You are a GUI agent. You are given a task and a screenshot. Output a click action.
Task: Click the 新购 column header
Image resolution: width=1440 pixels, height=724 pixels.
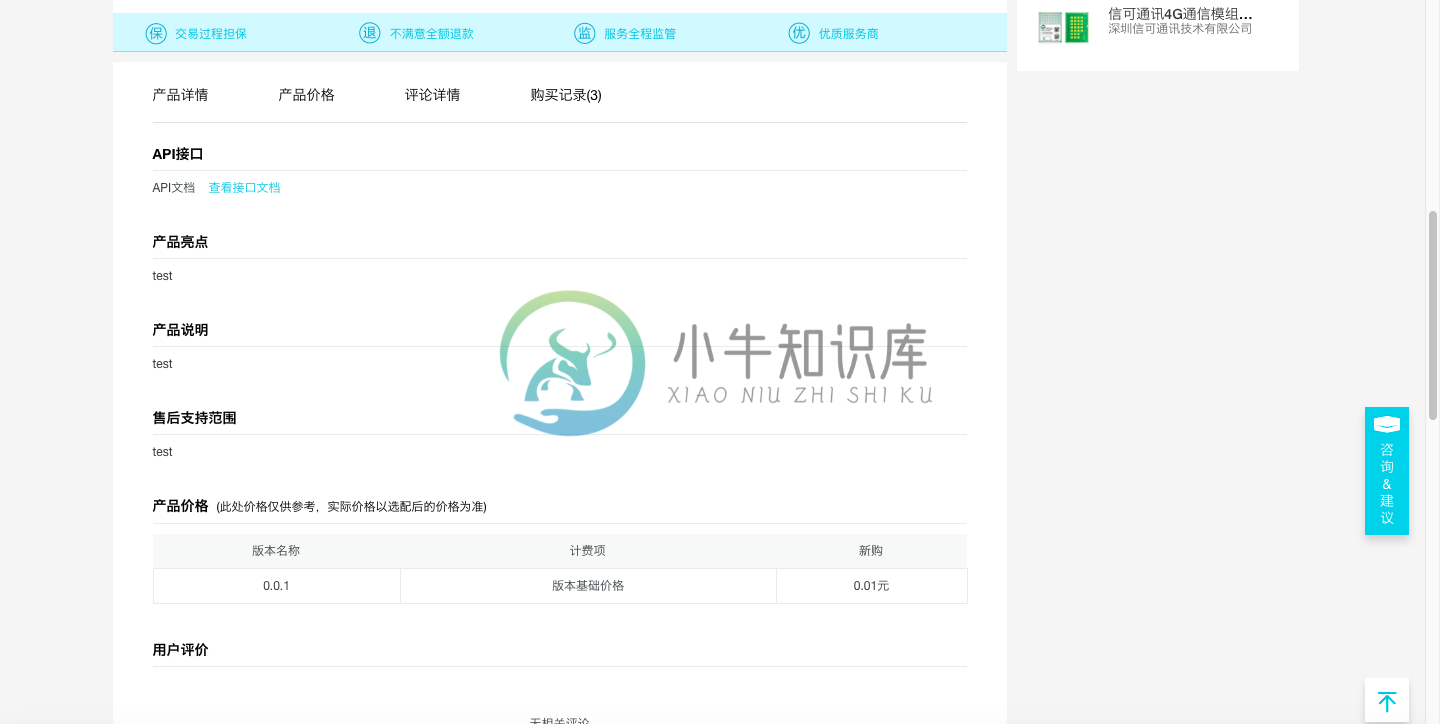(x=871, y=551)
